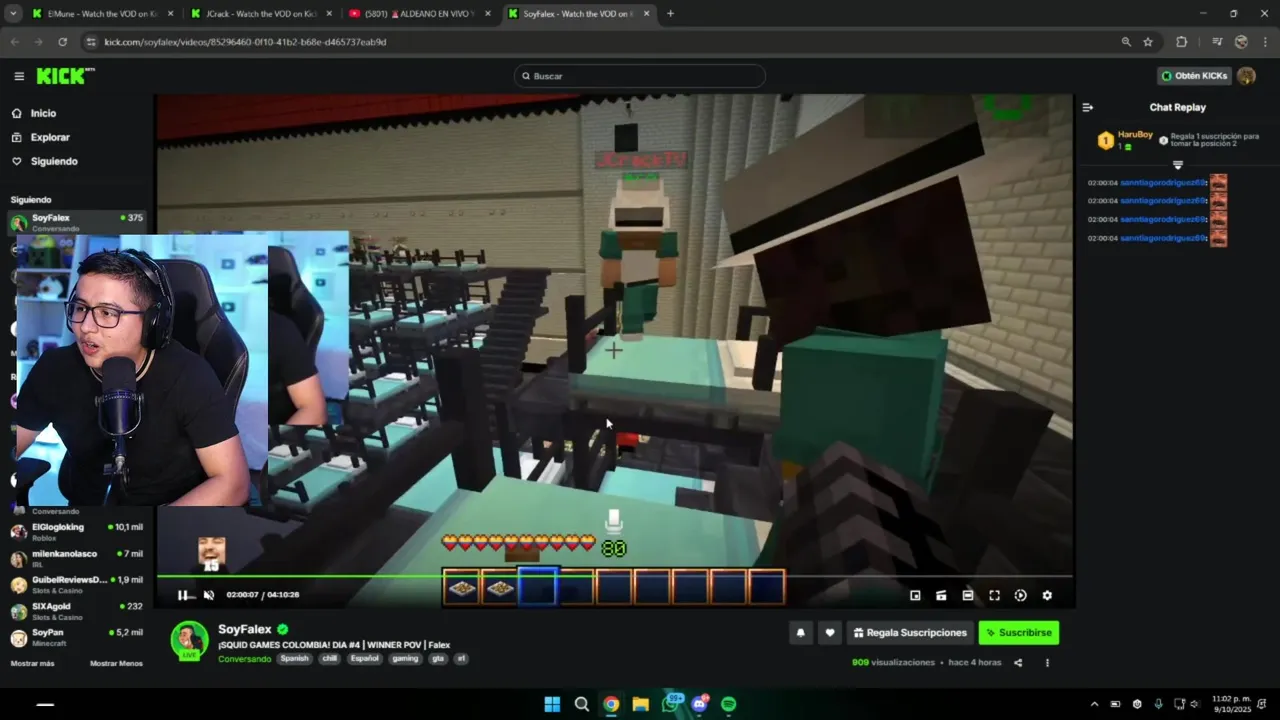The height and width of the screenshot is (720, 1280).
Task: Bookmark this page with the star icon
Action: pos(1148,42)
